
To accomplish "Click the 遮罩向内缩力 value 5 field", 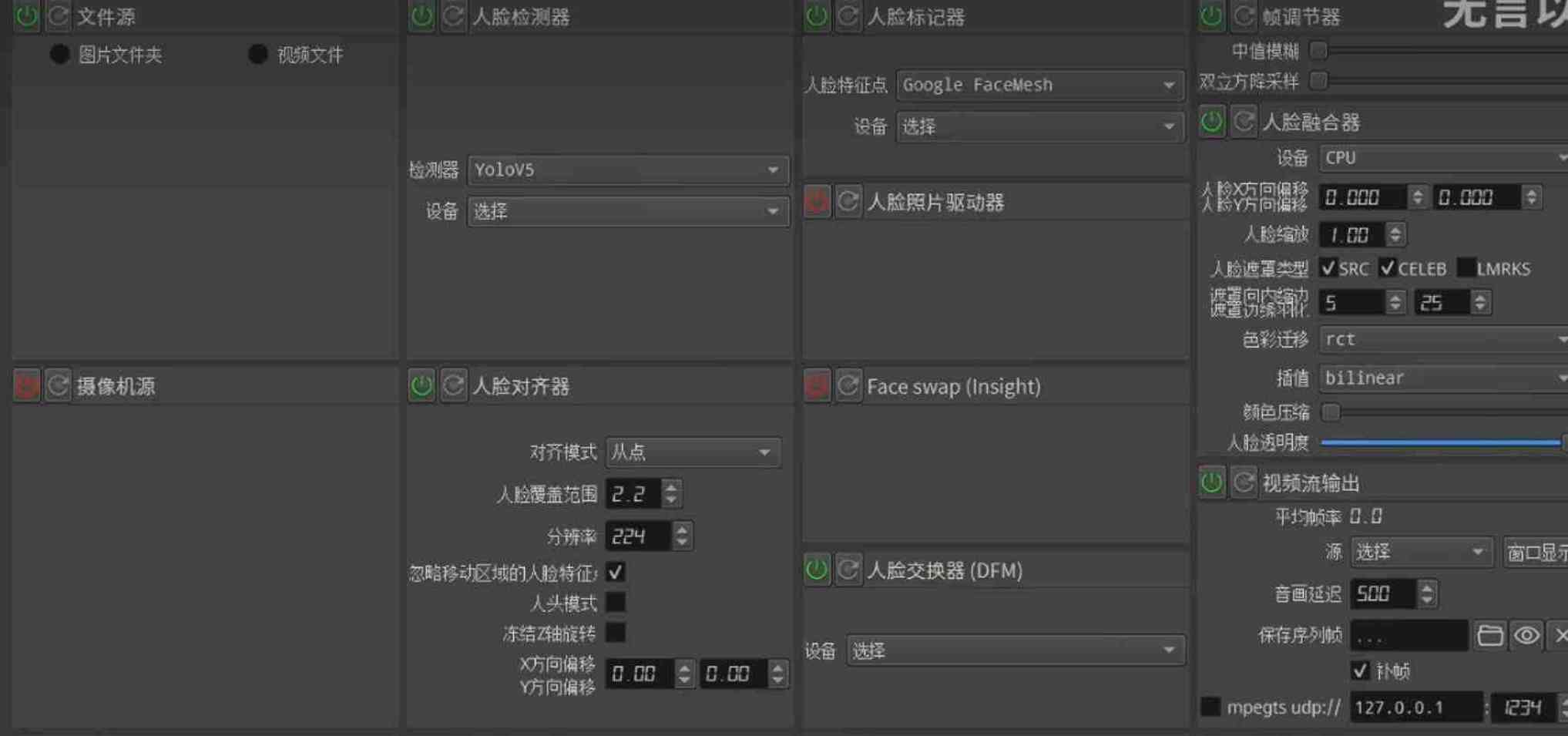I will pyautogui.click(x=1352, y=302).
